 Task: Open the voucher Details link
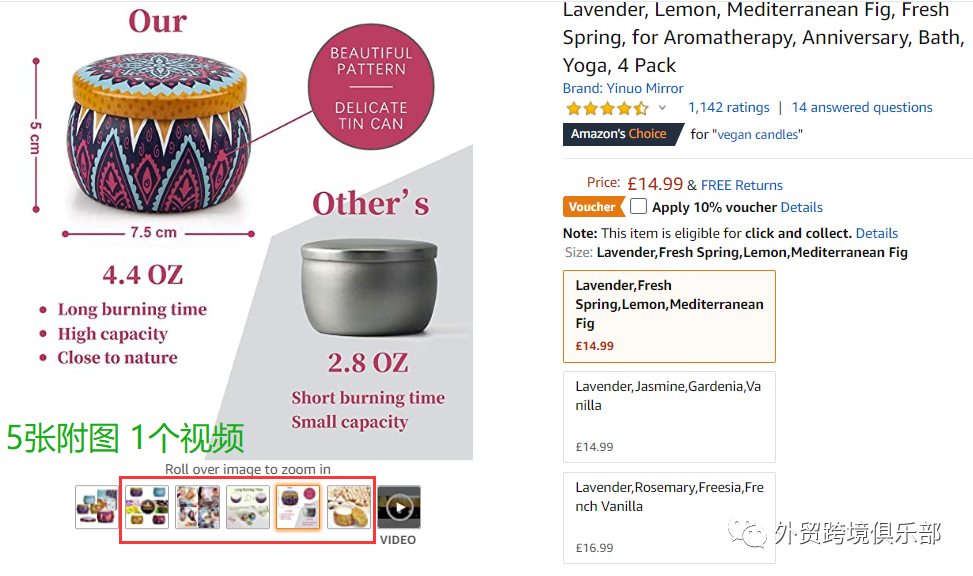pyautogui.click(x=802, y=207)
